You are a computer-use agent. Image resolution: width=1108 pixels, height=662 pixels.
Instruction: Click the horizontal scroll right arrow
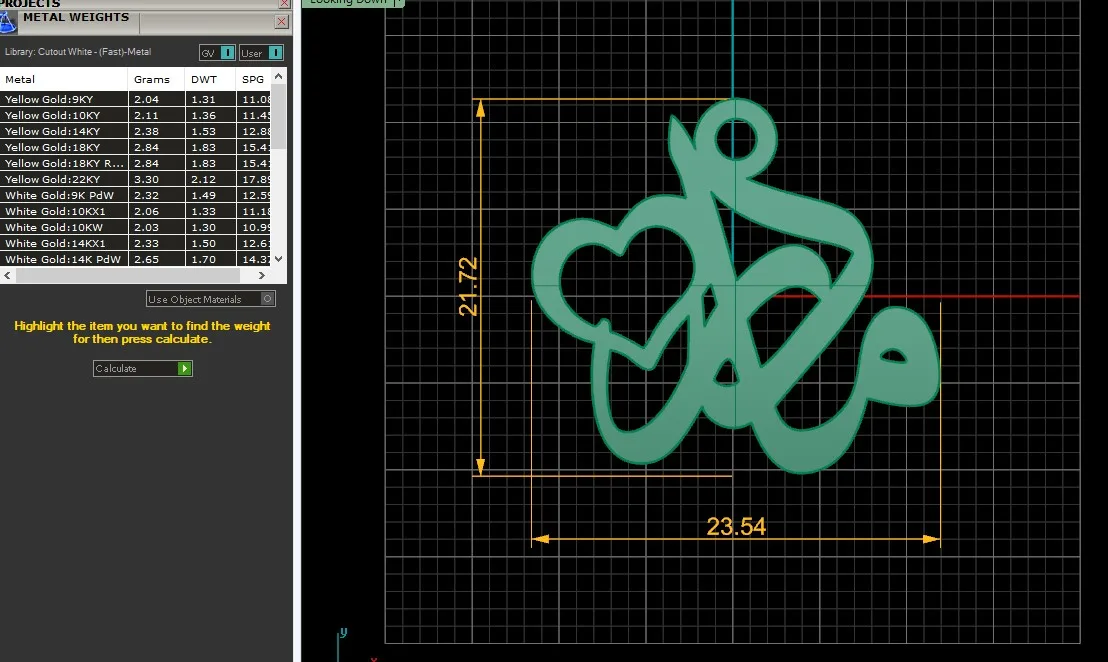pos(261,276)
